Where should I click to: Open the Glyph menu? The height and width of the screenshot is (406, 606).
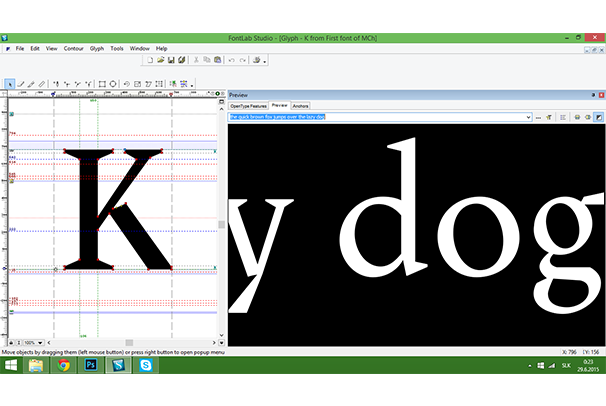(96, 48)
